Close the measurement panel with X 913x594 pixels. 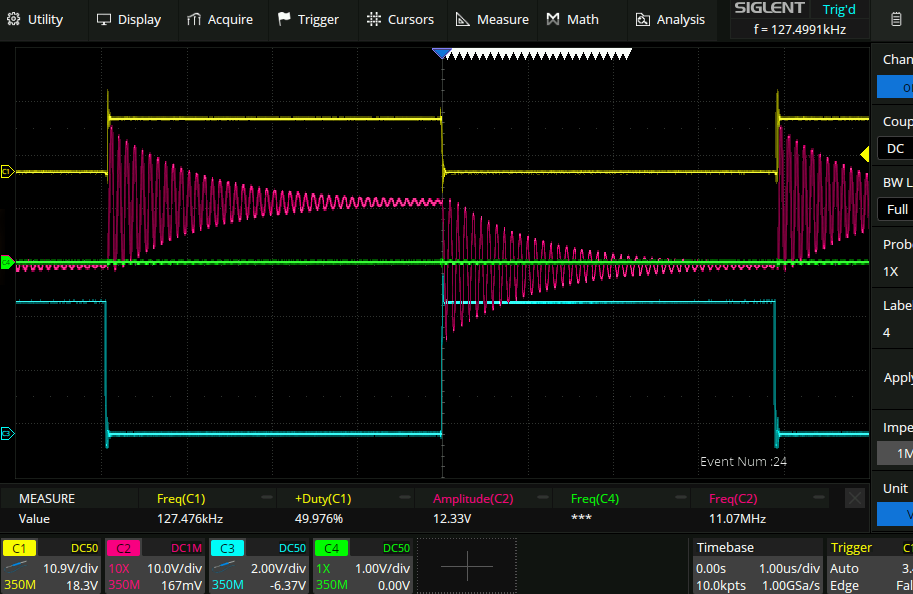[x=854, y=498]
